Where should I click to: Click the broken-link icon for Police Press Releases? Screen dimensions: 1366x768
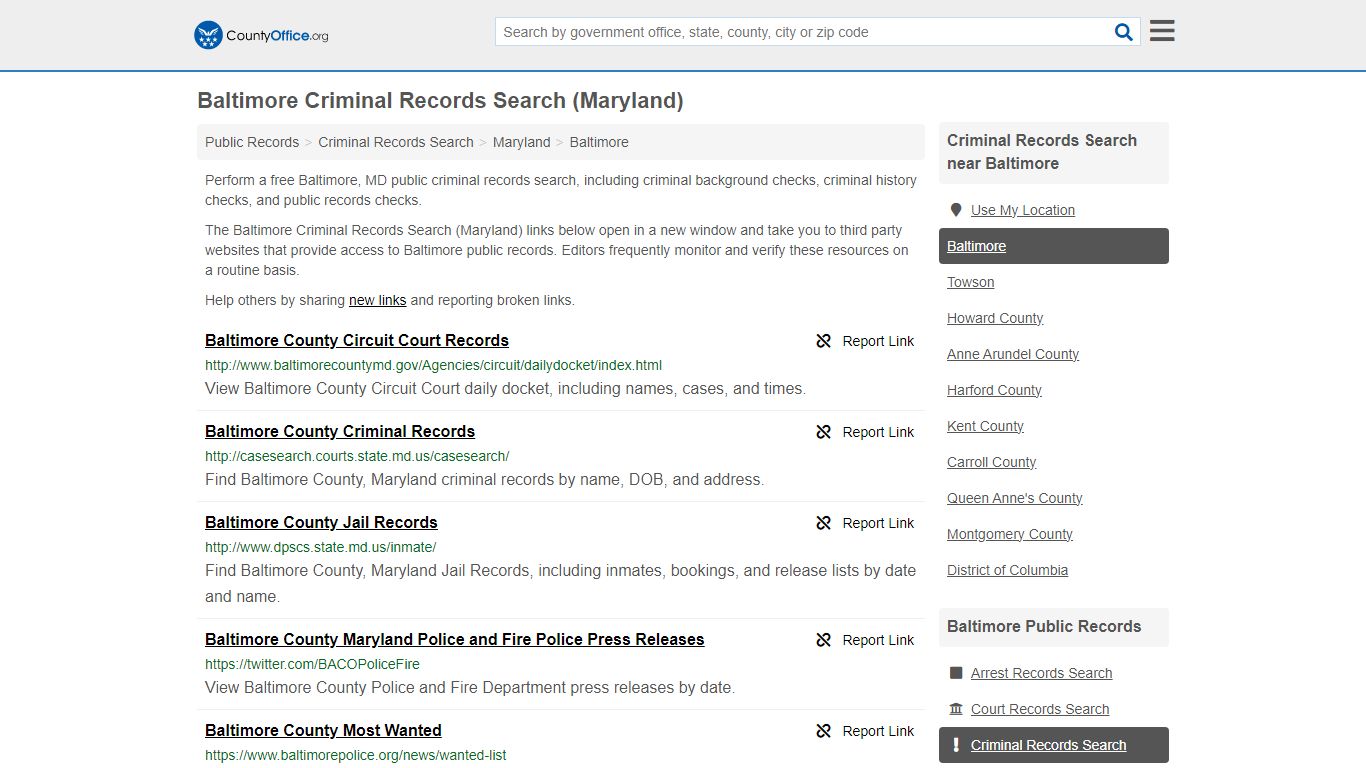tap(824, 640)
